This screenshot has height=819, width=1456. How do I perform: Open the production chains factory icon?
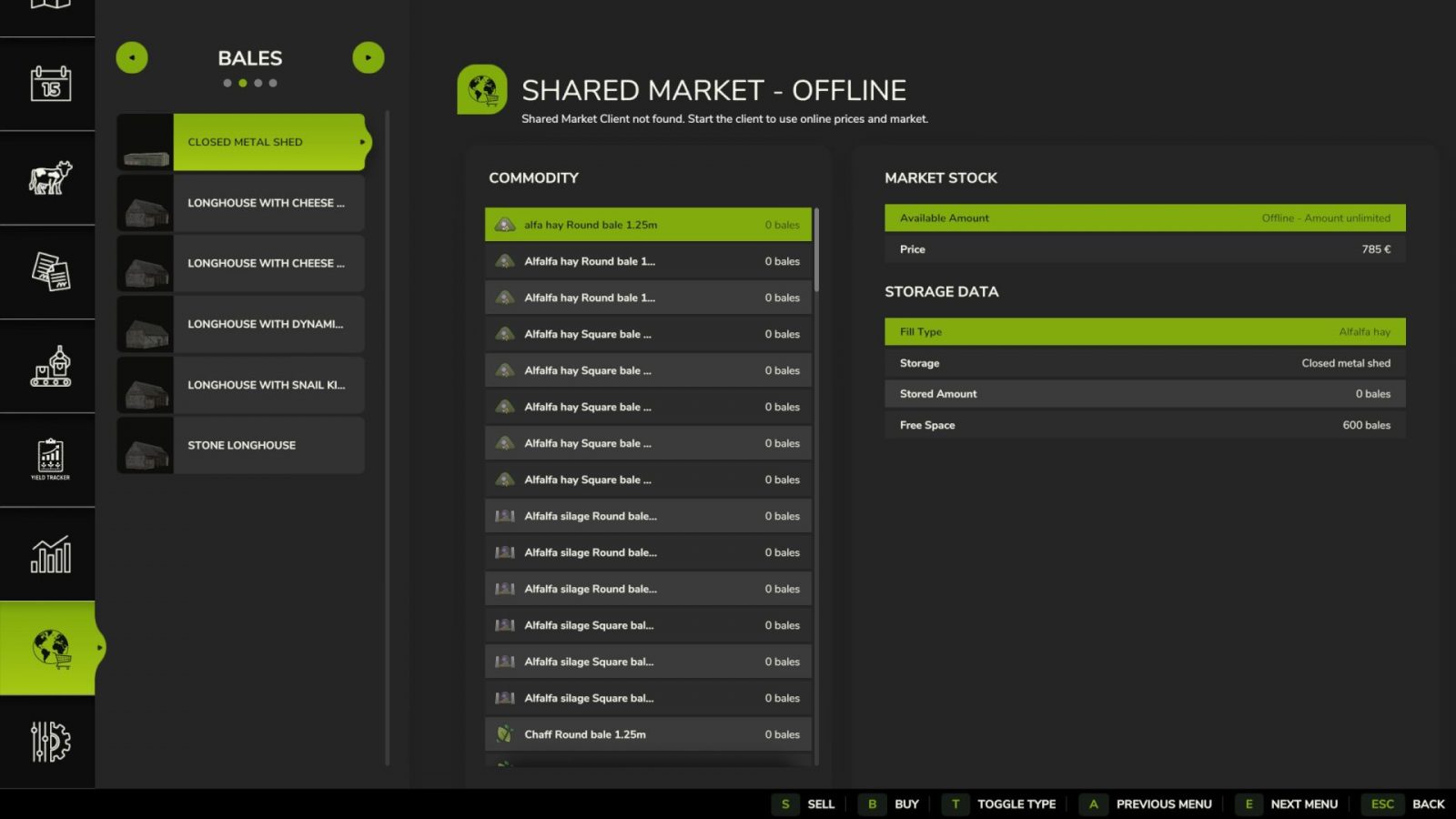coord(50,366)
